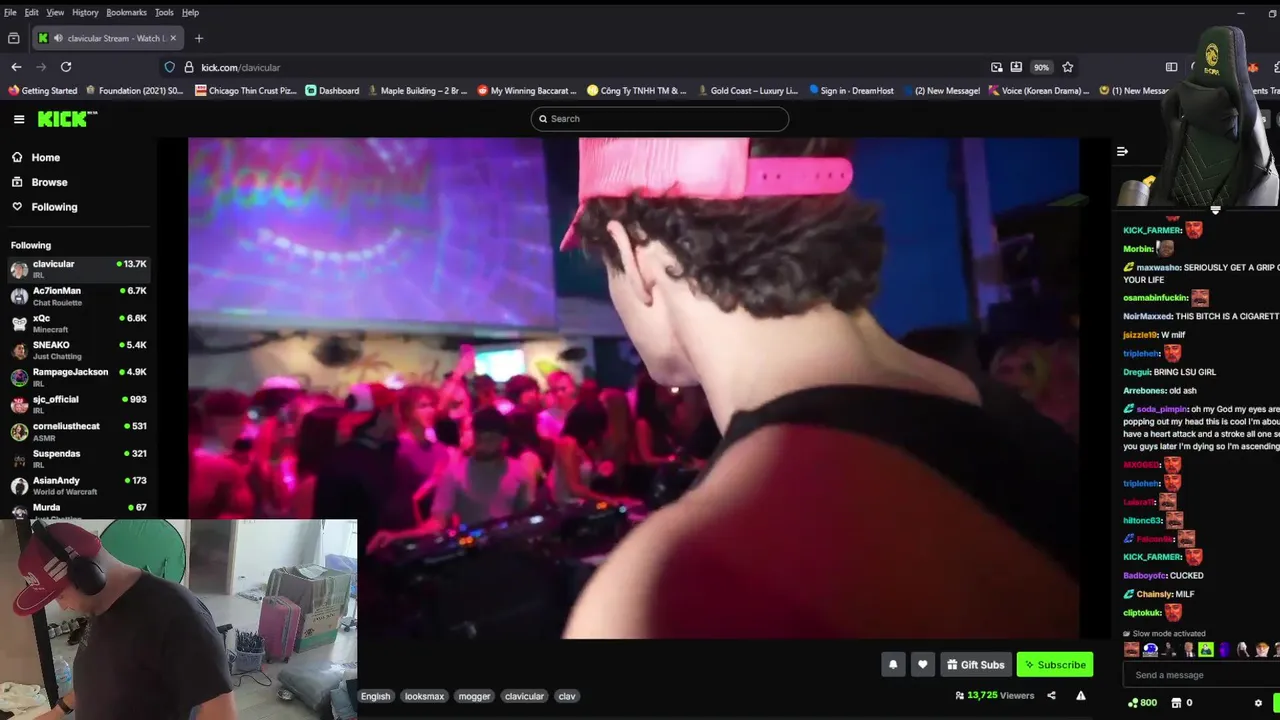
Task: Click the mogger tag
Action: coord(474,696)
